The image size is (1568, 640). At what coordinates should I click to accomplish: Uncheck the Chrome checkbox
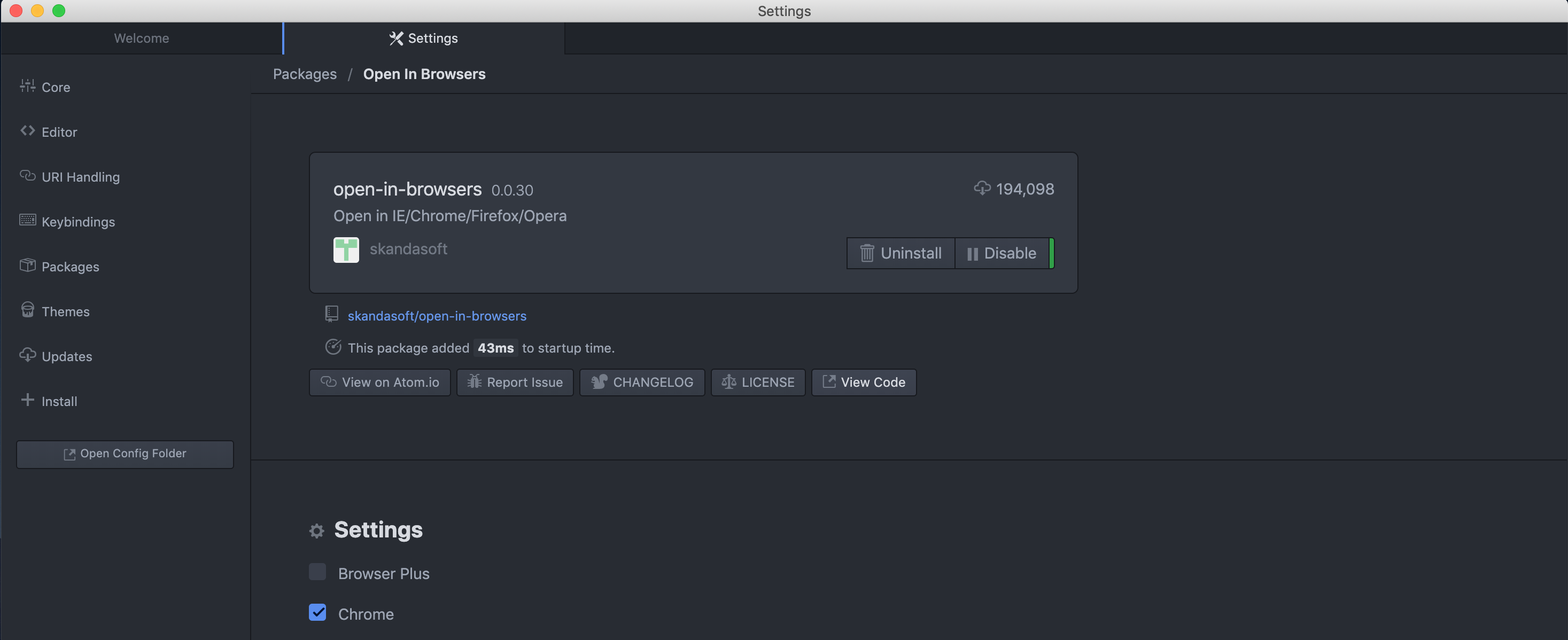pos(317,613)
